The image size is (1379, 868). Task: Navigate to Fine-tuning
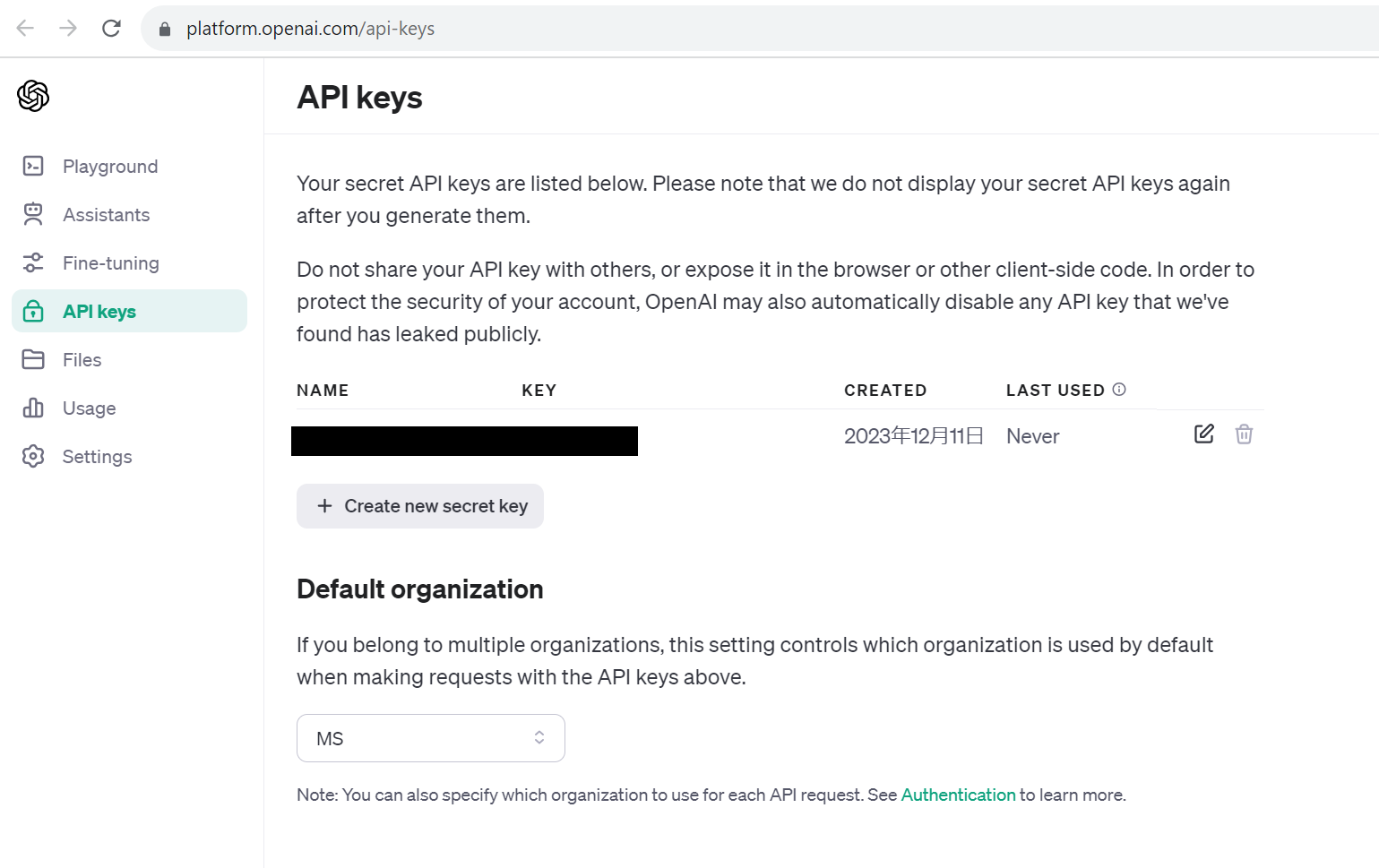[111, 263]
